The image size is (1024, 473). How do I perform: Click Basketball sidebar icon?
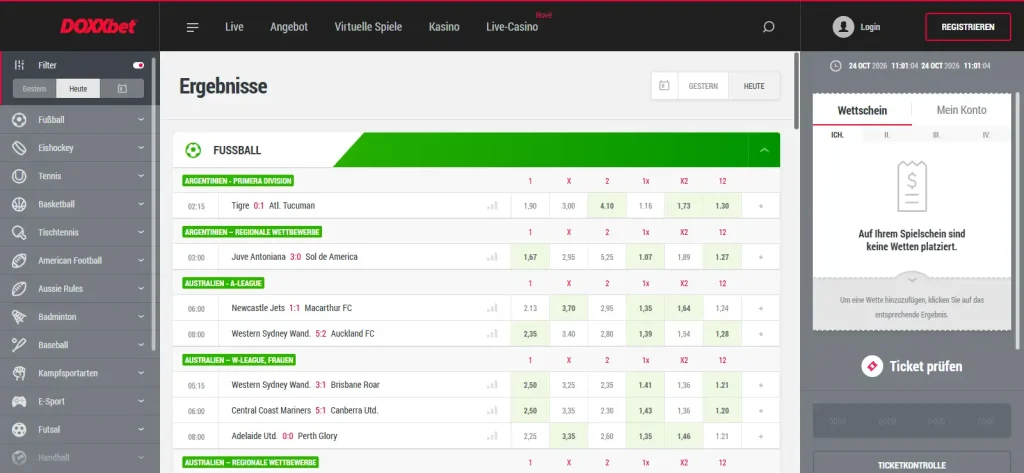tap(20, 204)
